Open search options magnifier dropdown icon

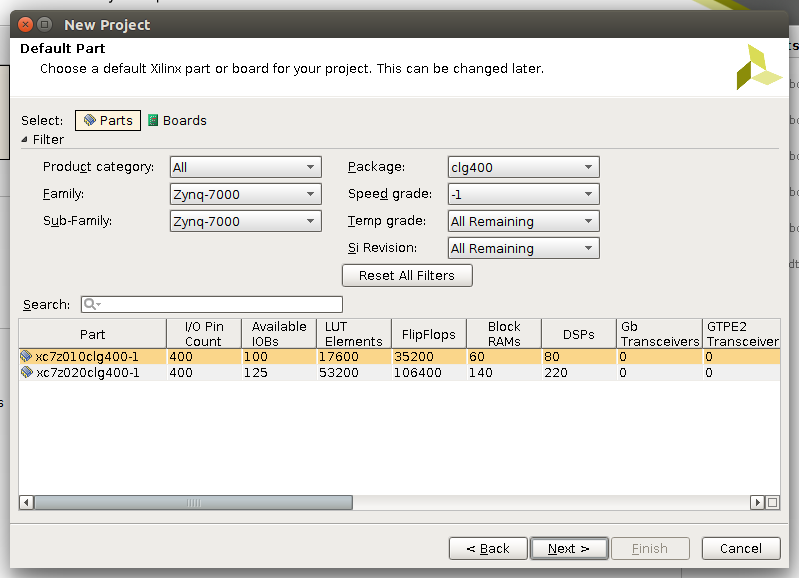pos(92,304)
